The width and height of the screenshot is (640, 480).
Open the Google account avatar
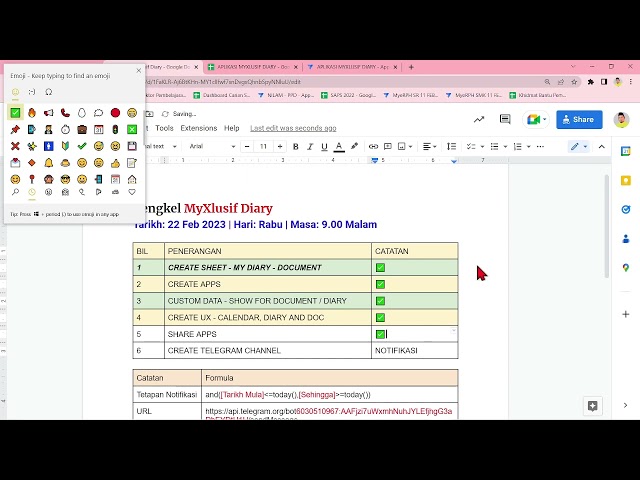(x=621, y=119)
